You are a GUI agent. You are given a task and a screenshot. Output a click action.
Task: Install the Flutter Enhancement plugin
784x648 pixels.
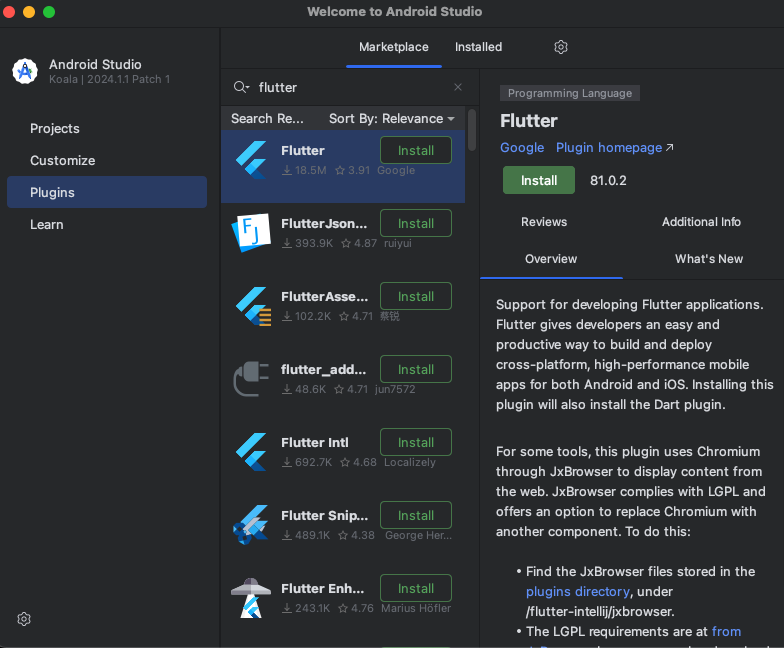(x=416, y=588)
